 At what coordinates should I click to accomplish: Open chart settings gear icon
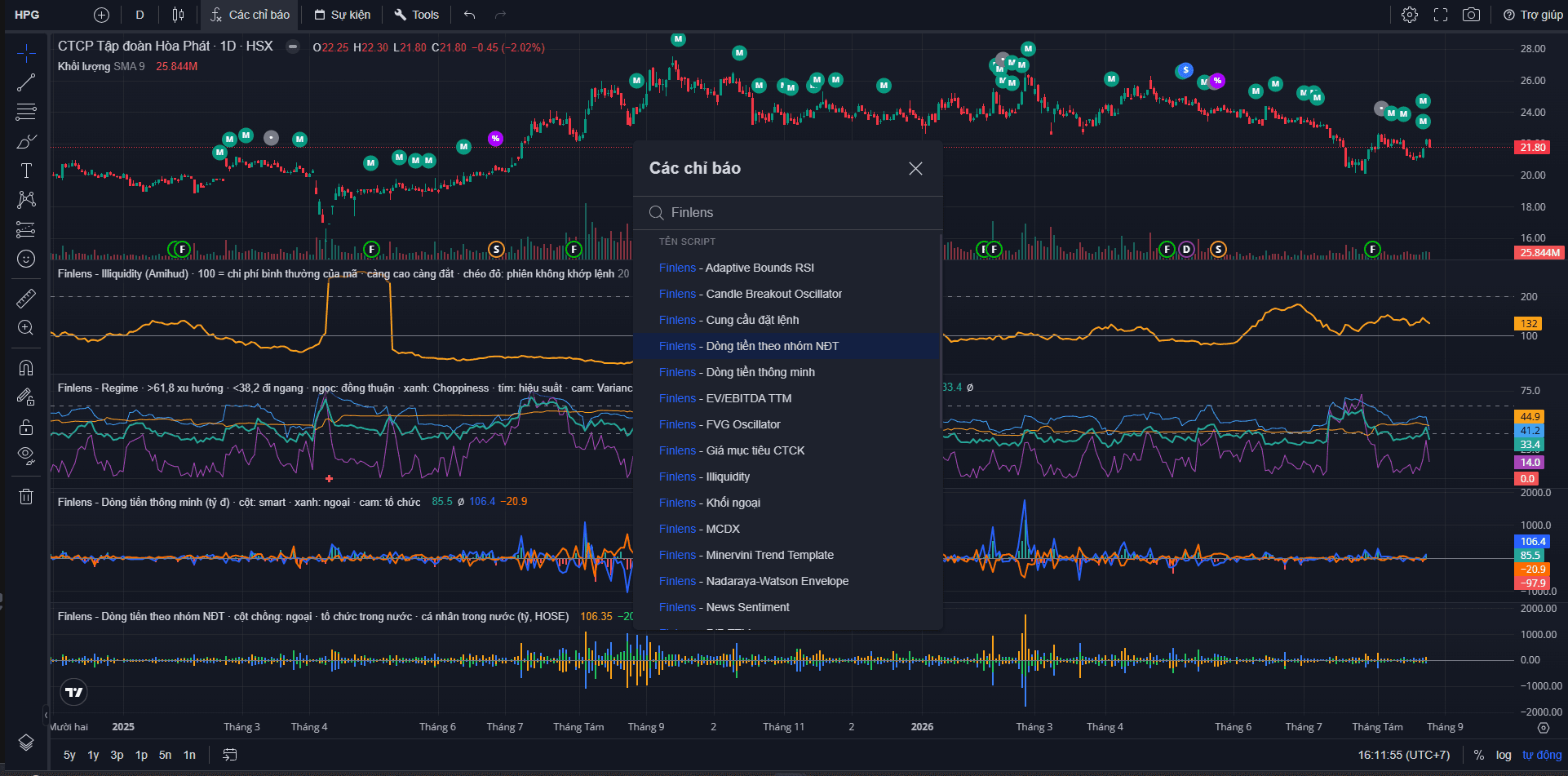[x=1410, y=15]
